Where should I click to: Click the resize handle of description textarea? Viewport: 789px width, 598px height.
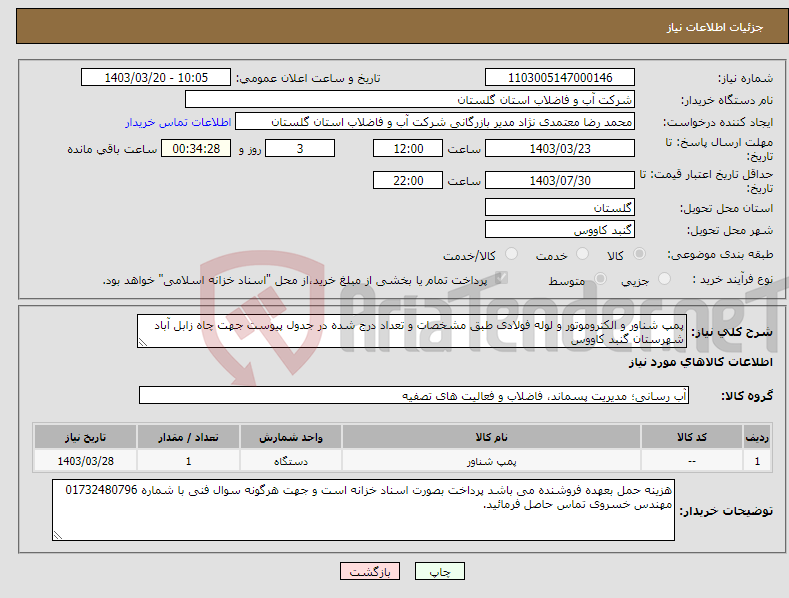click(x=143, y=342)
